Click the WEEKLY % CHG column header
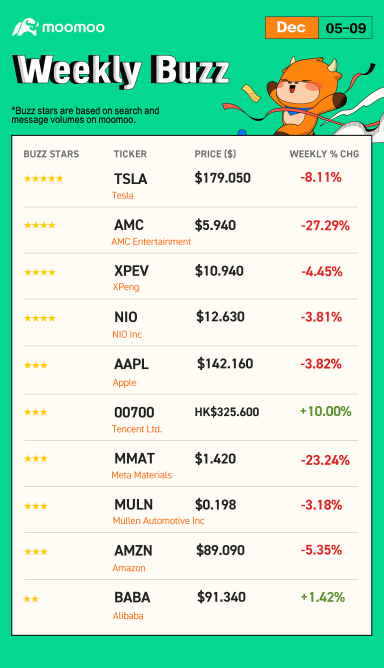Screen dimensions: 384x668 [x=324, y=154]
